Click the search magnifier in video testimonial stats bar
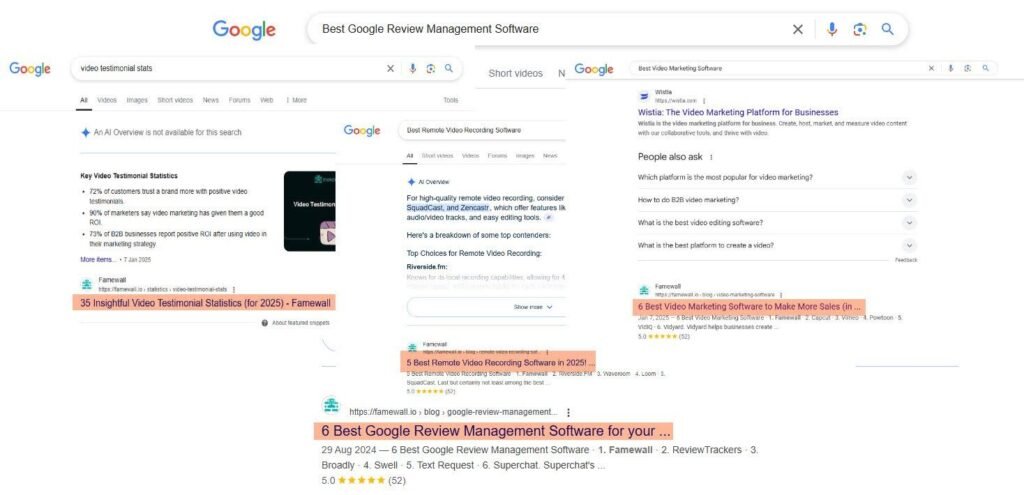This screenshot has width=1024, height=495. coord(449,68)
